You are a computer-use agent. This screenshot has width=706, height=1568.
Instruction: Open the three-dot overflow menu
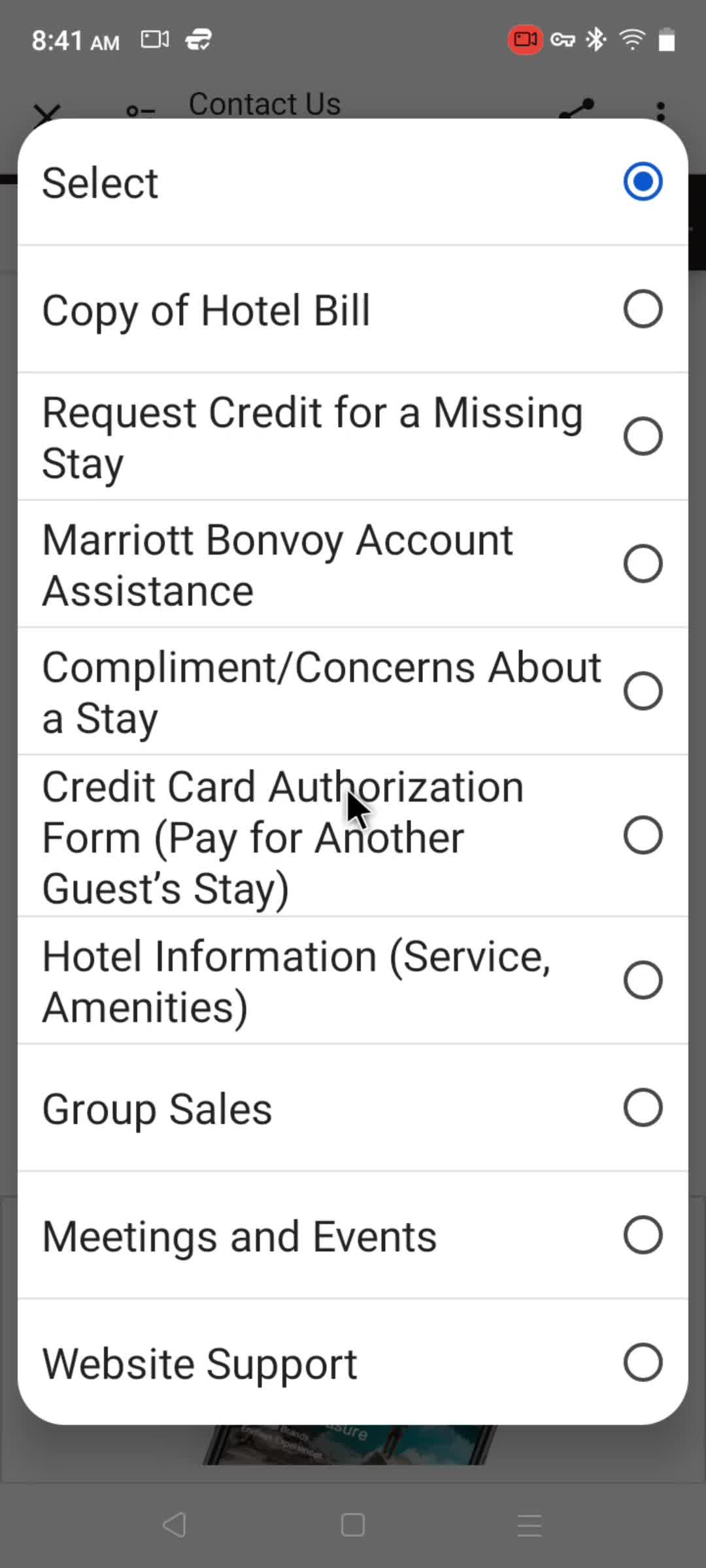(x=661, y=110)
